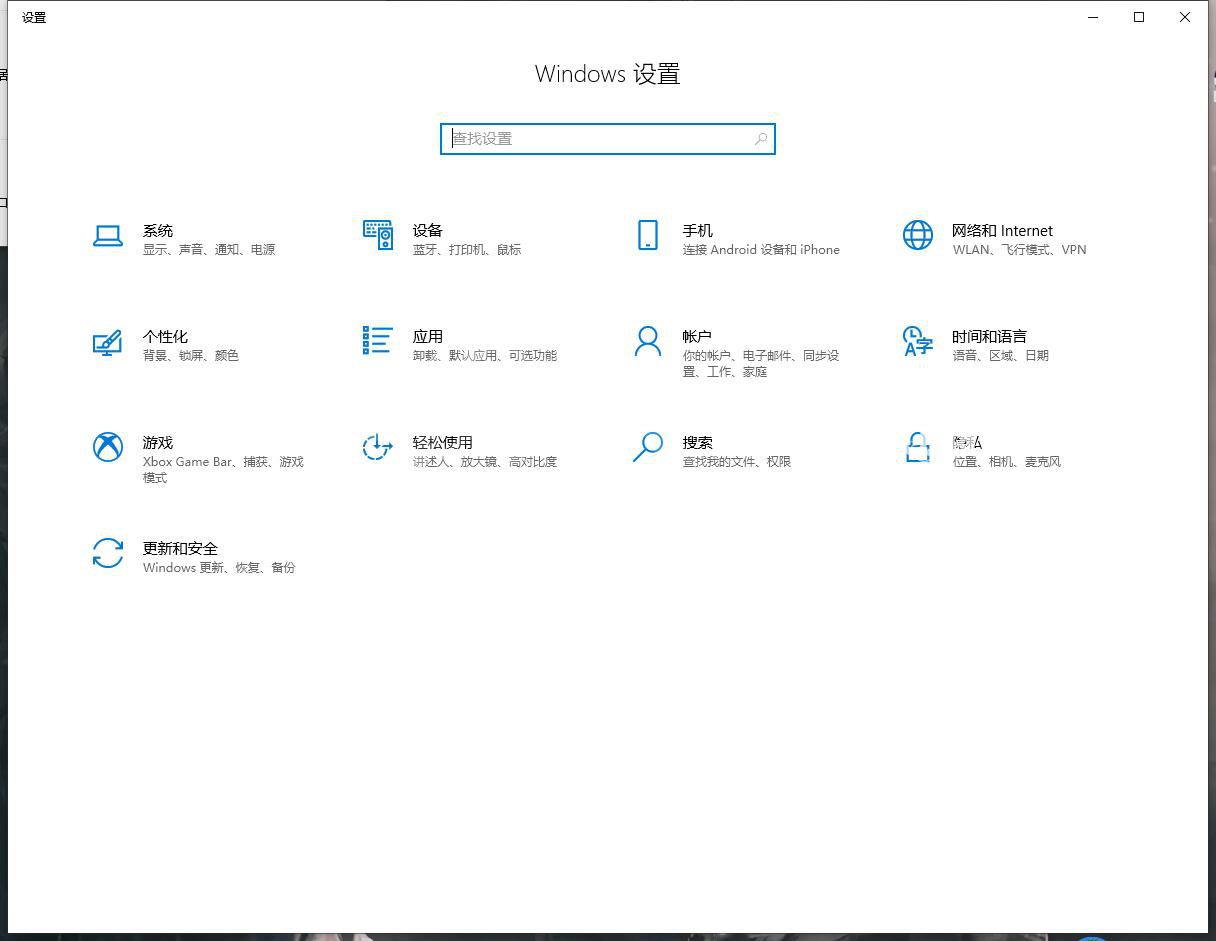Maximize the 设置 window

(x=1139, y=17)
